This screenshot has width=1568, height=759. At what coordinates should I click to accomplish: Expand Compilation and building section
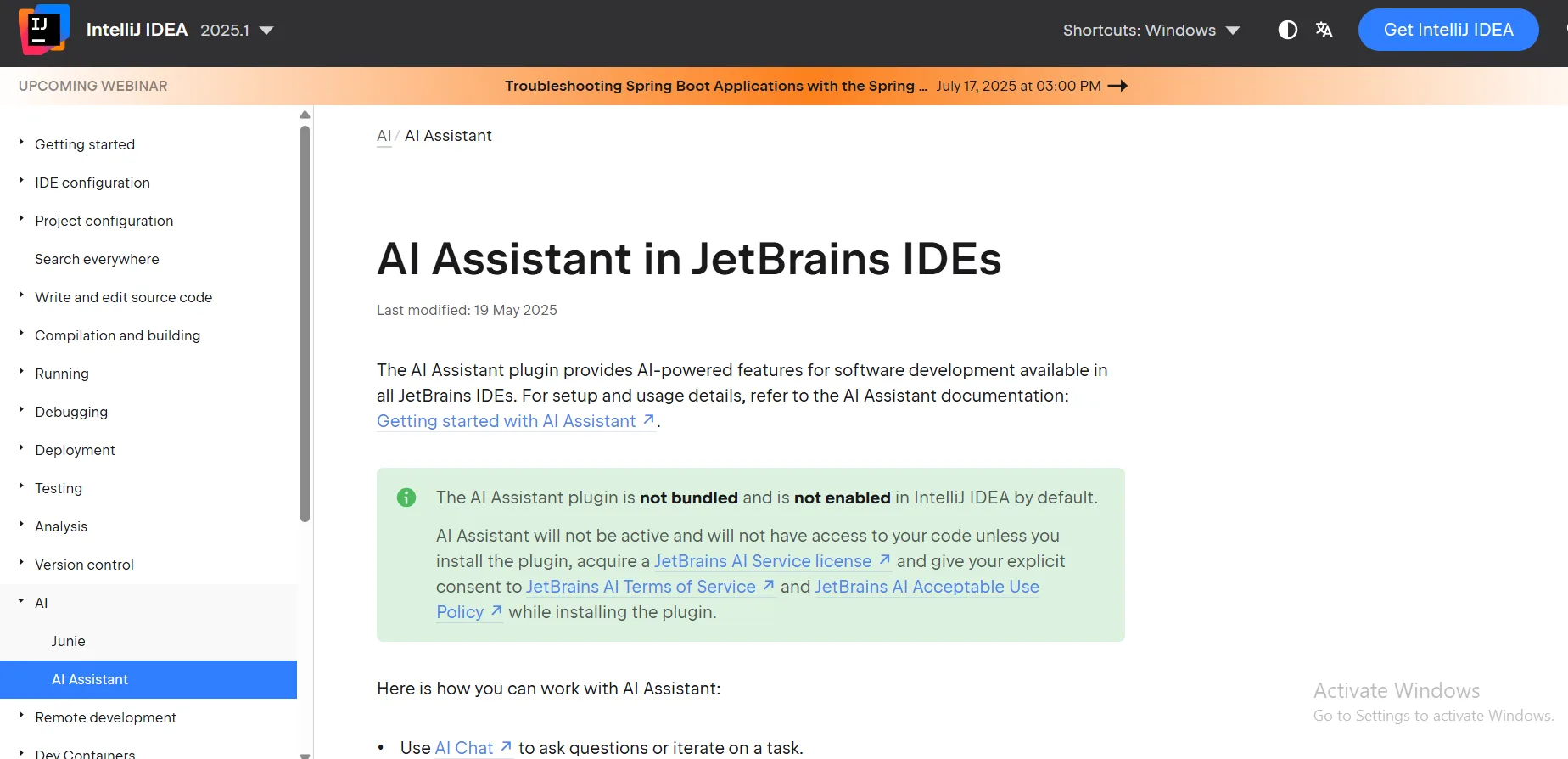click(21, 334)
